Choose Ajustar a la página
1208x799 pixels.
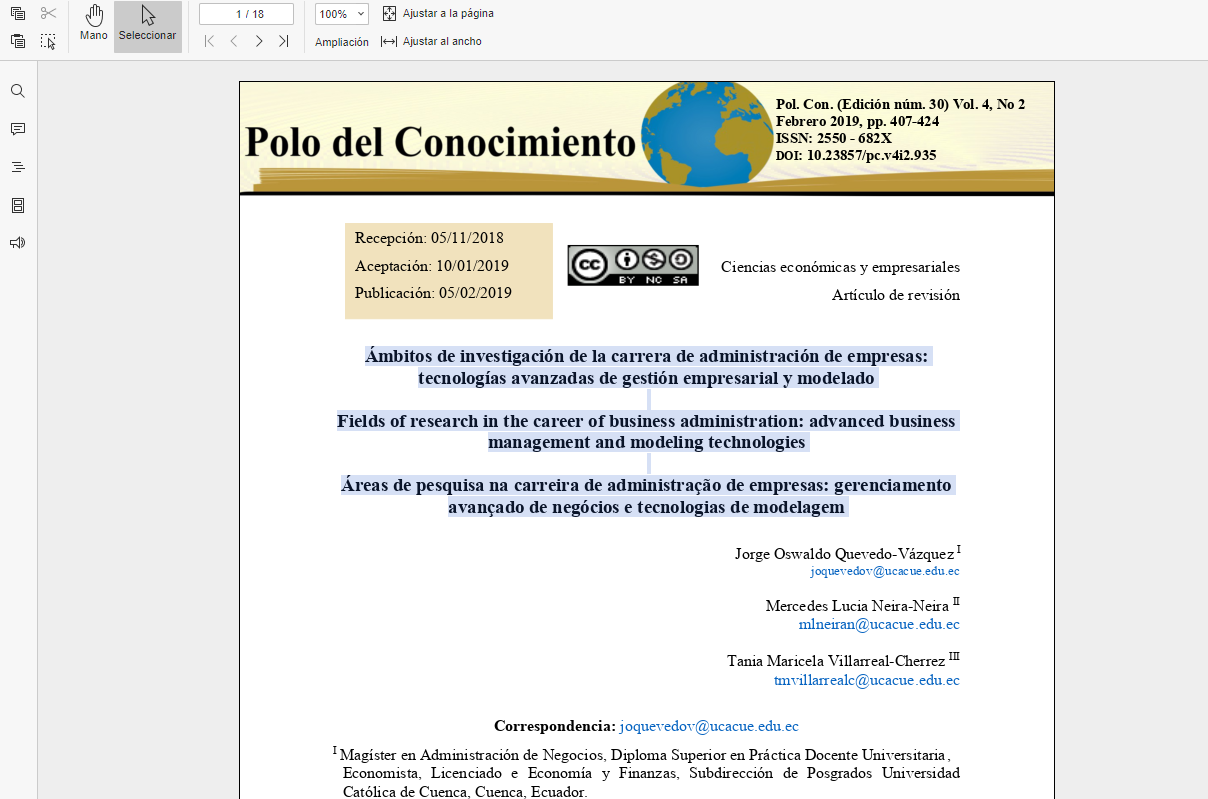[x=448, y=14]
